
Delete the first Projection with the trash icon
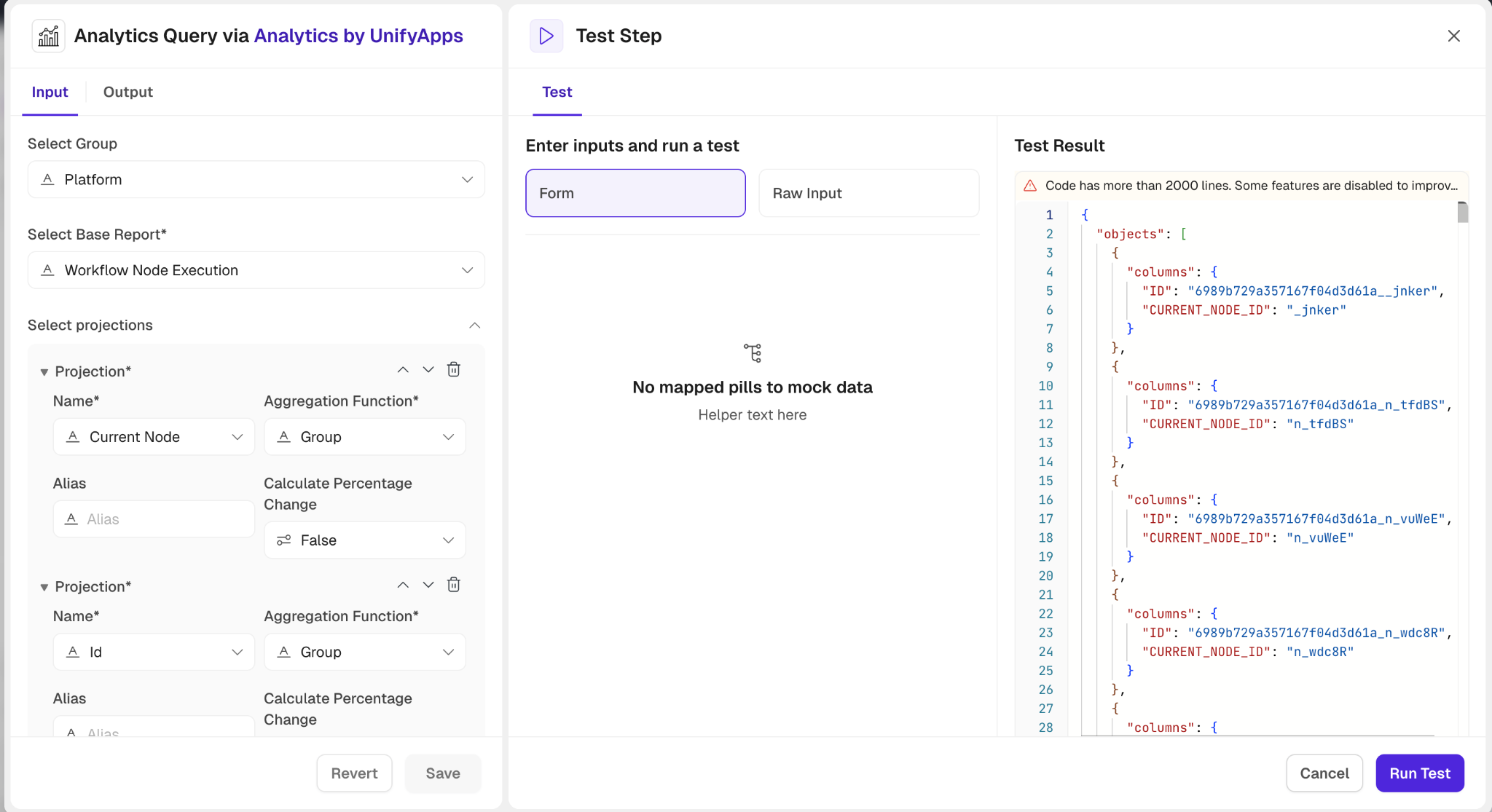(453, 369)
